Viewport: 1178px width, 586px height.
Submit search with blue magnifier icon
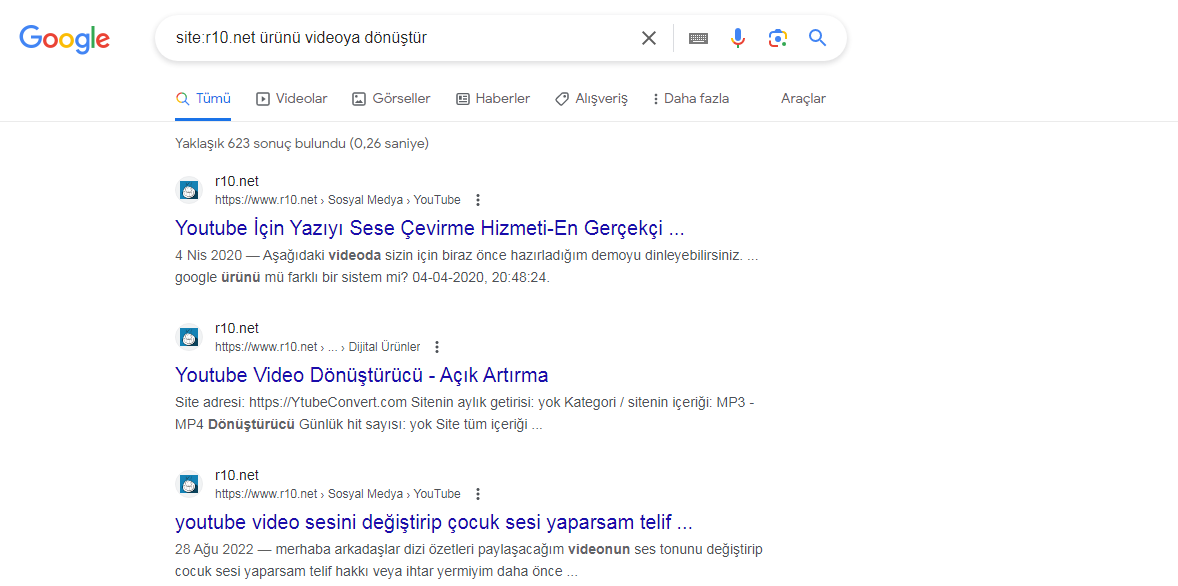coord(817,38)
